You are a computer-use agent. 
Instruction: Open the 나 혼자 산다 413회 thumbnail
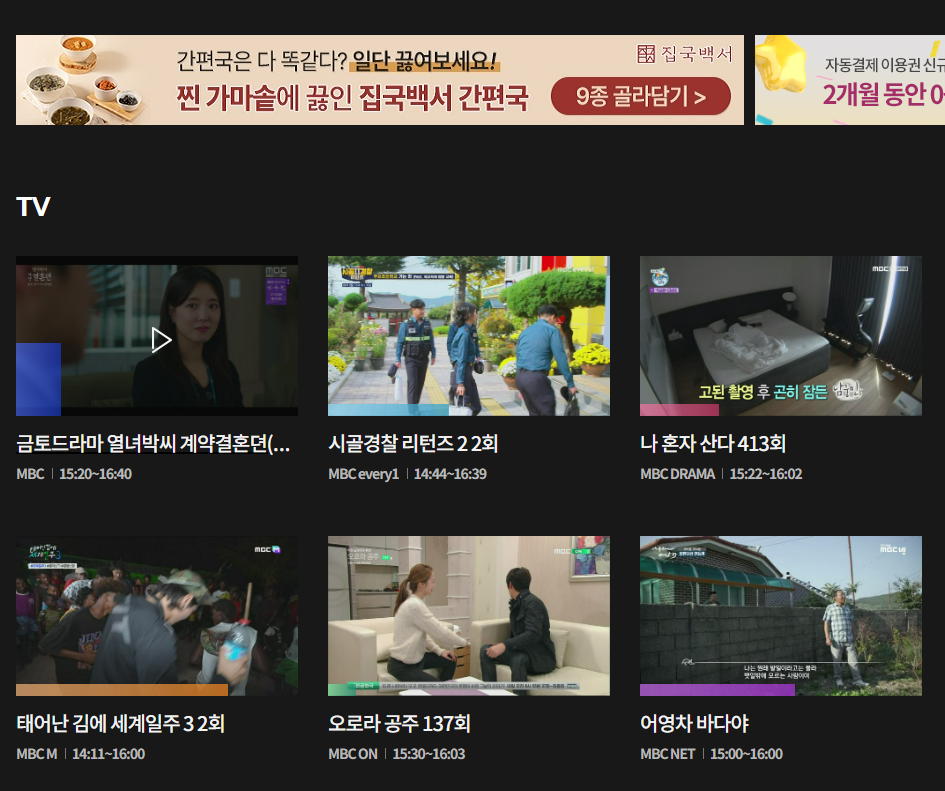(x=780, y=336)
